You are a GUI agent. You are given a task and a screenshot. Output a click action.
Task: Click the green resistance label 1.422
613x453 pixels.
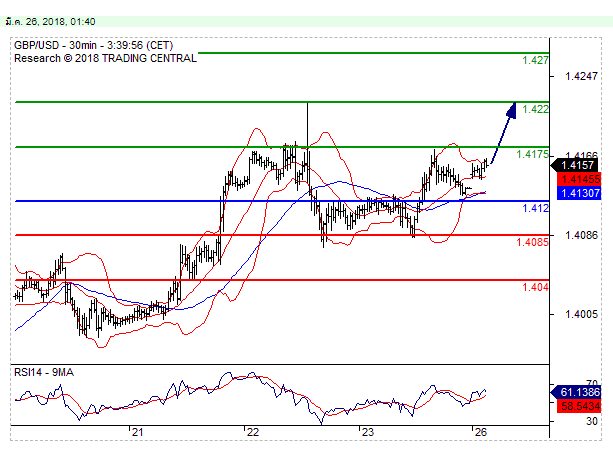535,109
